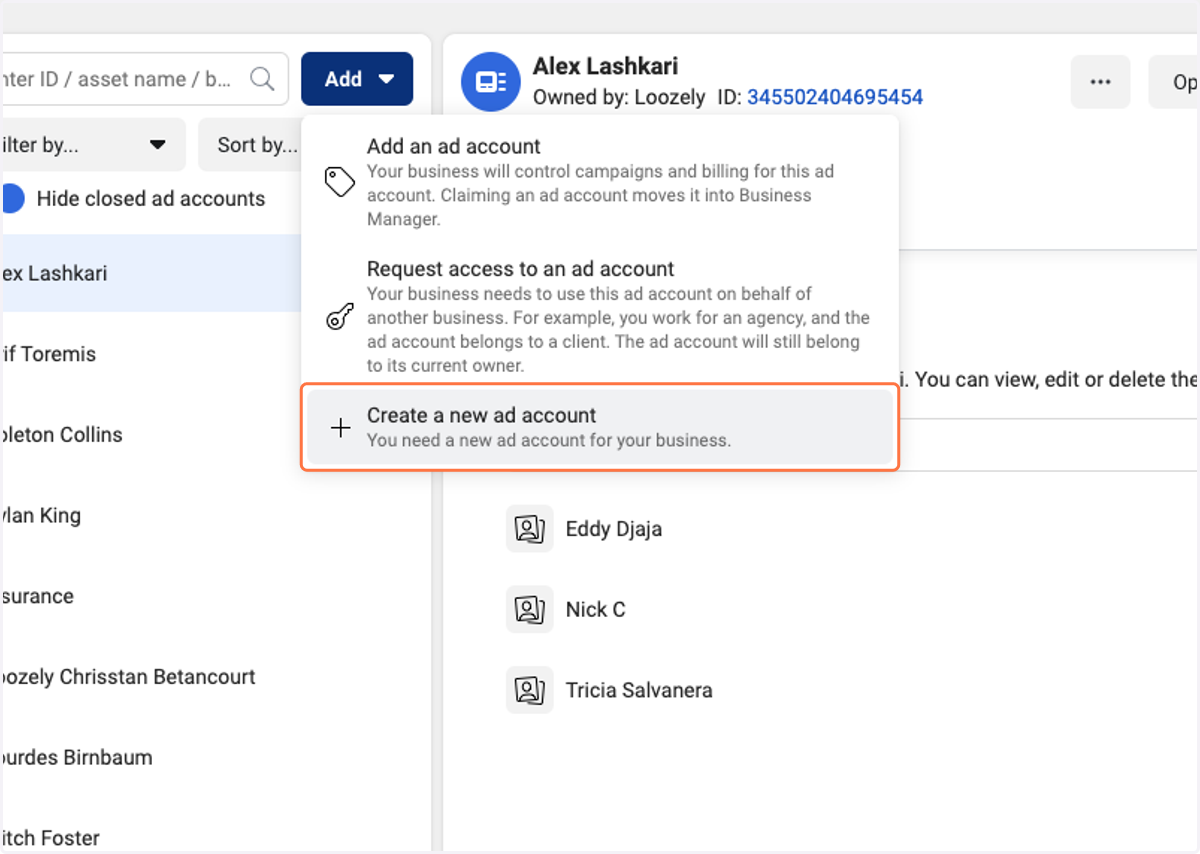Image resolution: width=1200 pixels, height=854 pixels.
Task: Select the Chrisstan Betancourt account row
Action: tap(215, 677)
